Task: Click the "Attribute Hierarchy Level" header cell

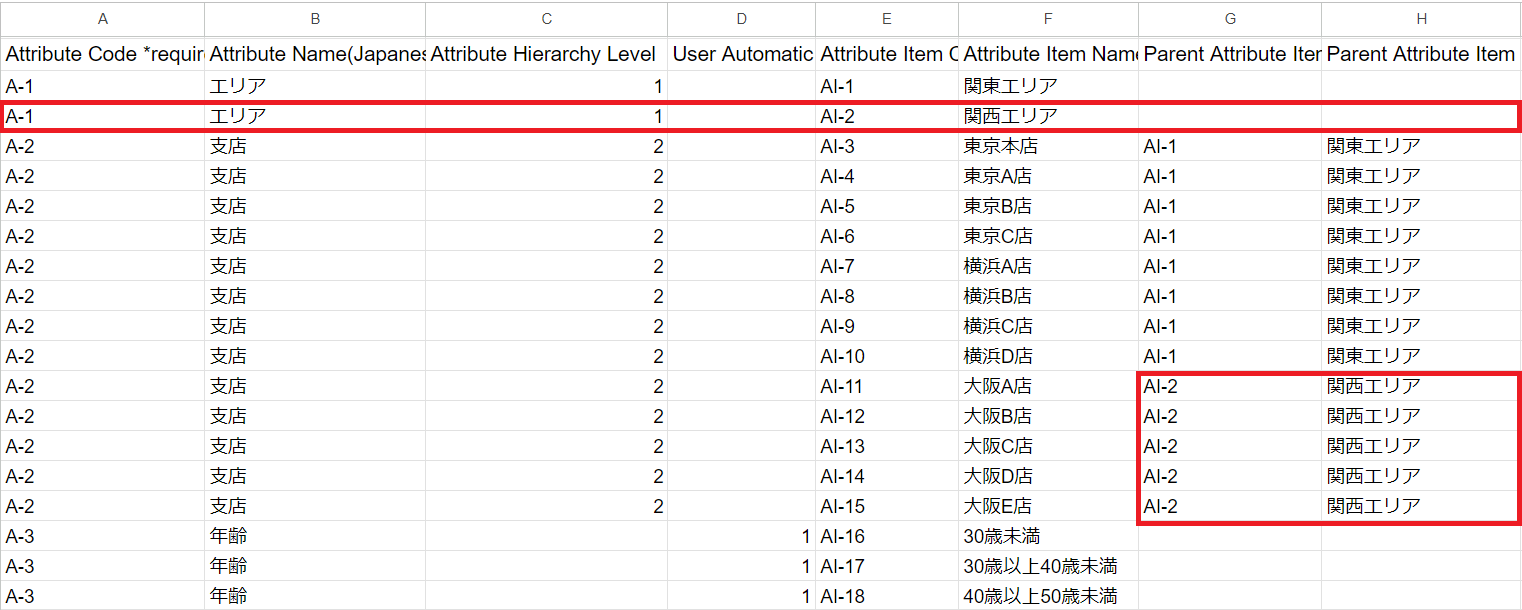Action: coord(546,54)
